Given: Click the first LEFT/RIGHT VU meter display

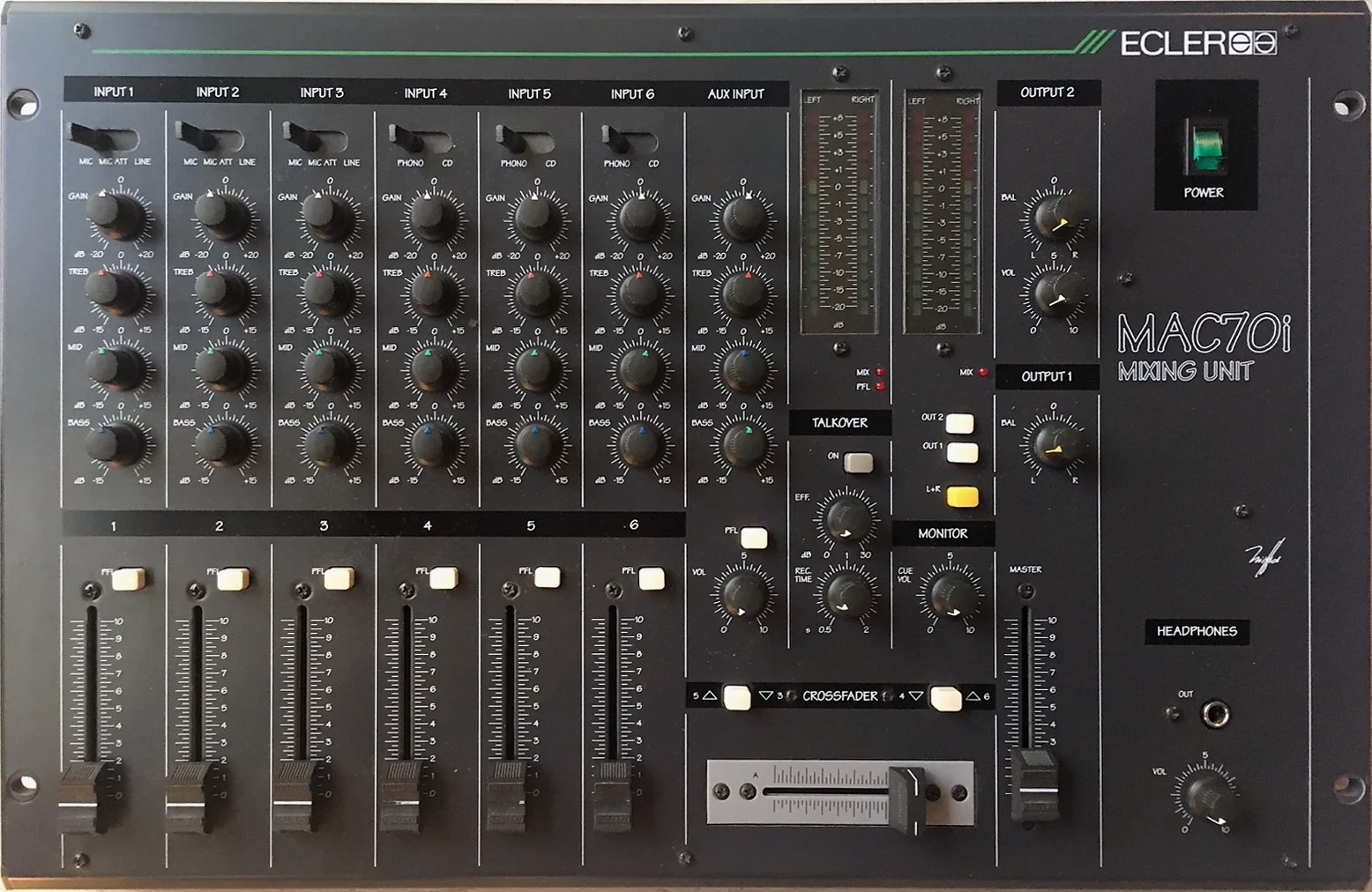Looking at the screenshot, I should point(839,212).
